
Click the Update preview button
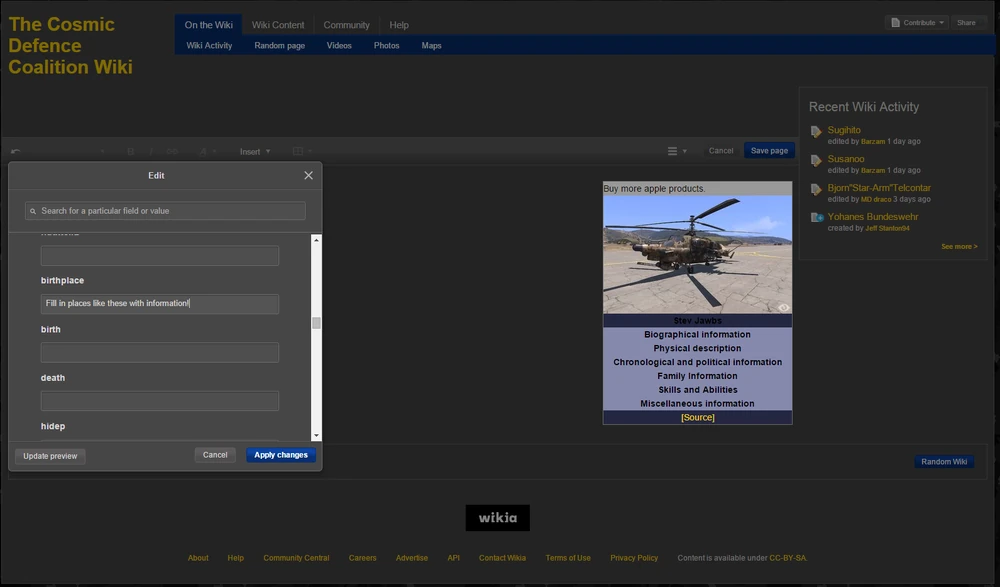point(50,456)
